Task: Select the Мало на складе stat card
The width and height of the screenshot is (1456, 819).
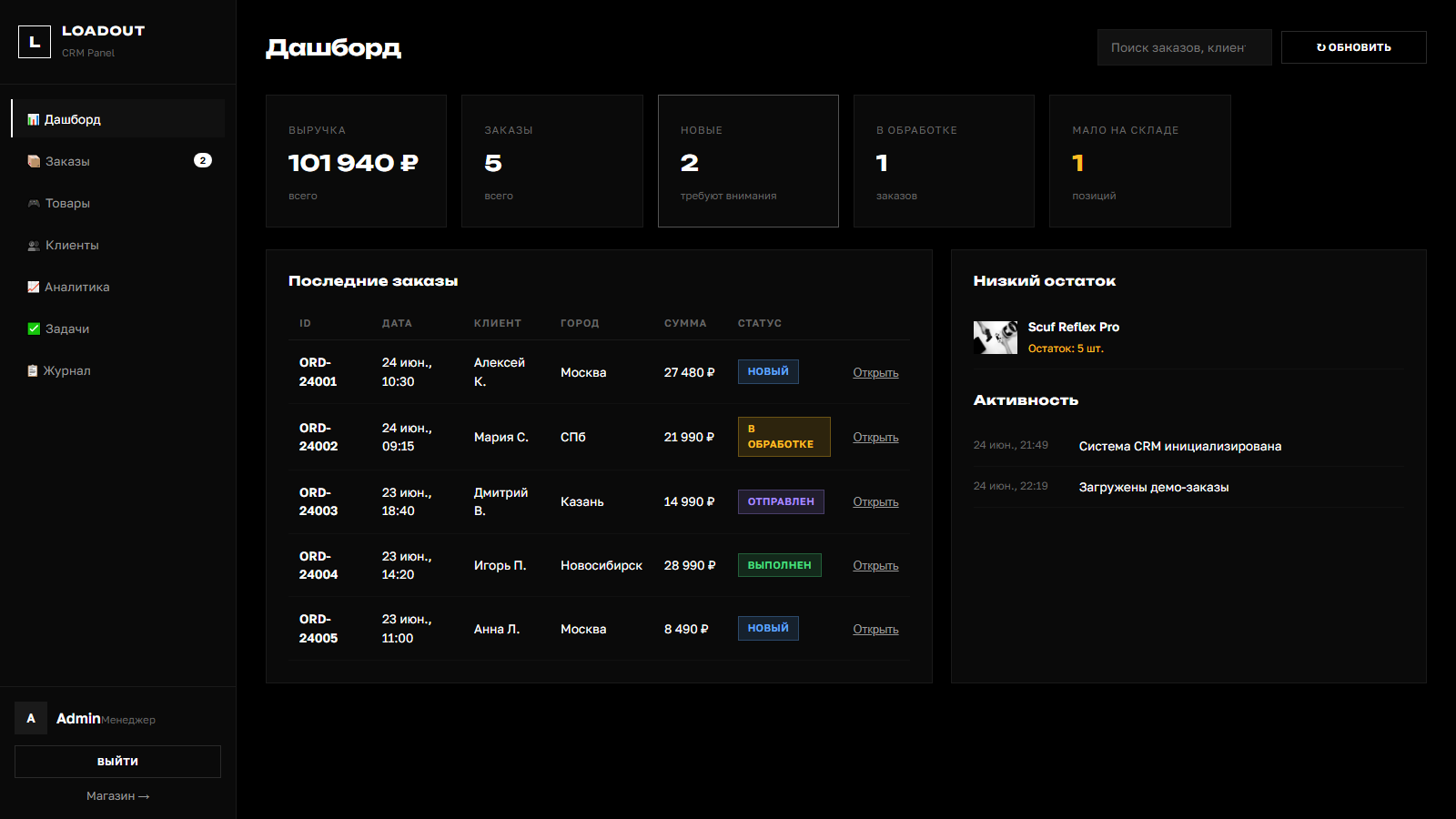Action: tap(1140, 161)
